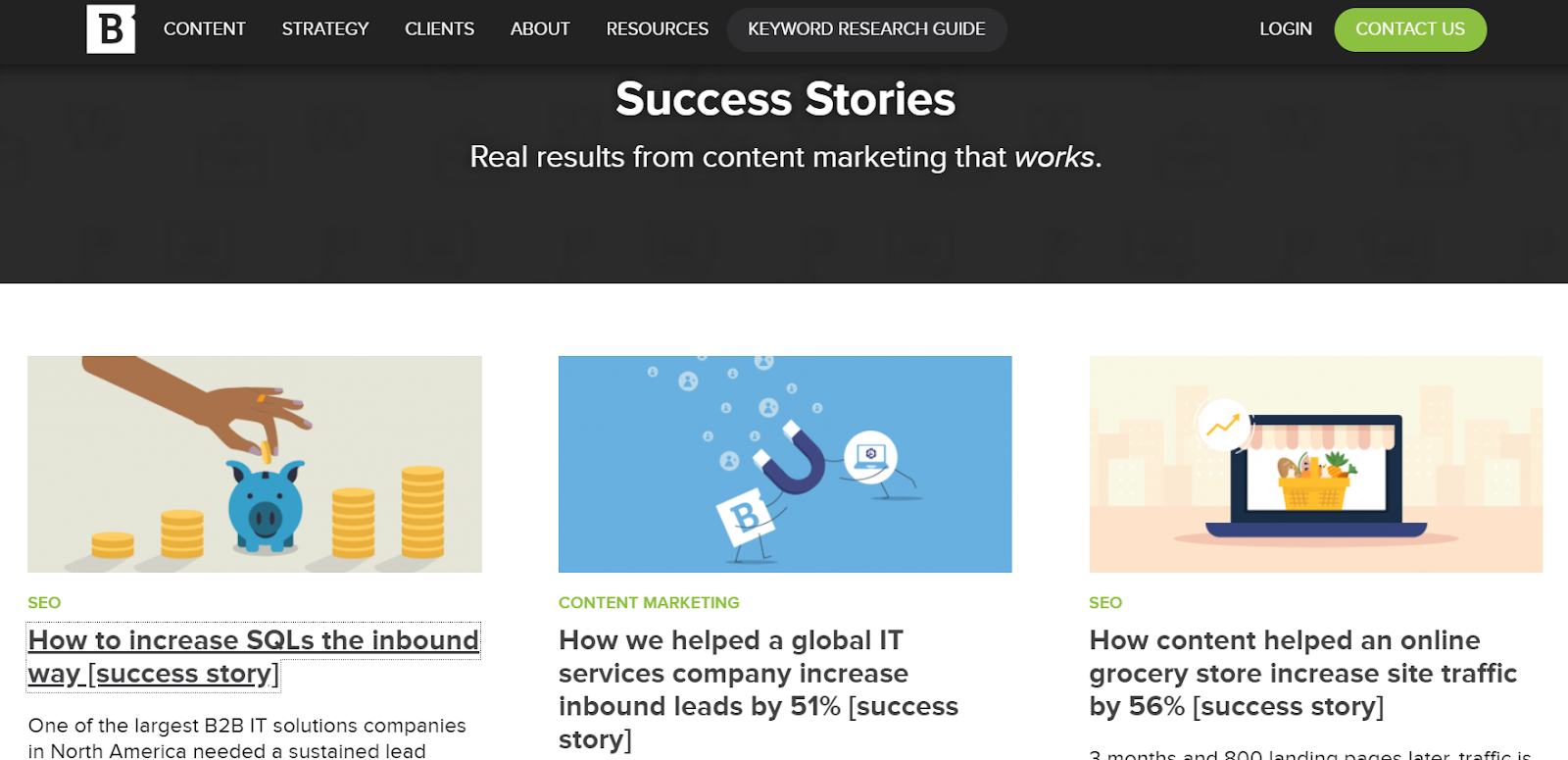
Task: Open the About menu item
Action: coord(540,29)
